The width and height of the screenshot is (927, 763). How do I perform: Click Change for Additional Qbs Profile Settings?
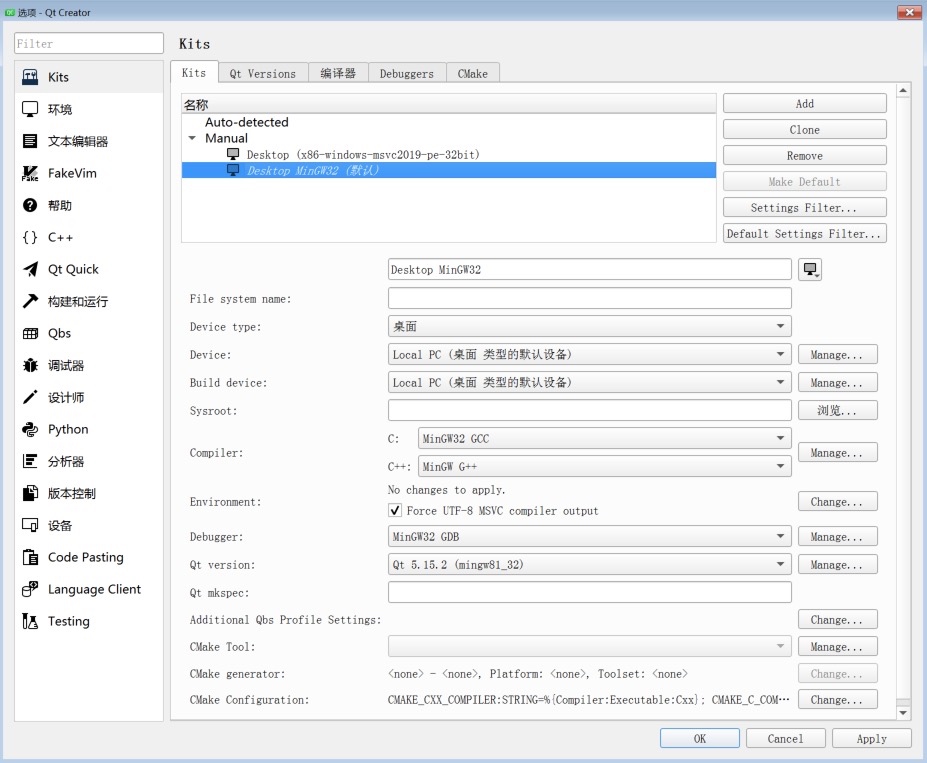[x=838, y=619]
